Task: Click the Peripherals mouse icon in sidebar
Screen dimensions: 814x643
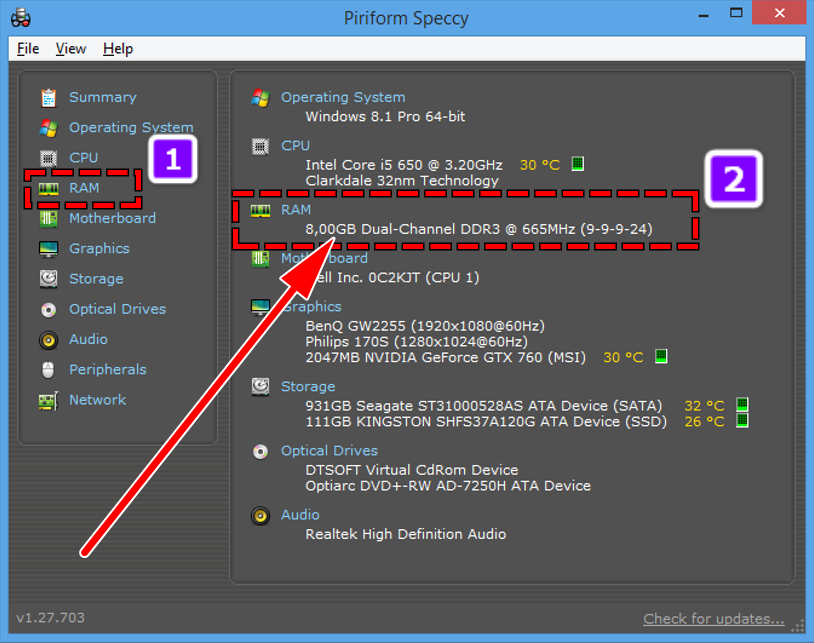Action: [x=48, y=370]
